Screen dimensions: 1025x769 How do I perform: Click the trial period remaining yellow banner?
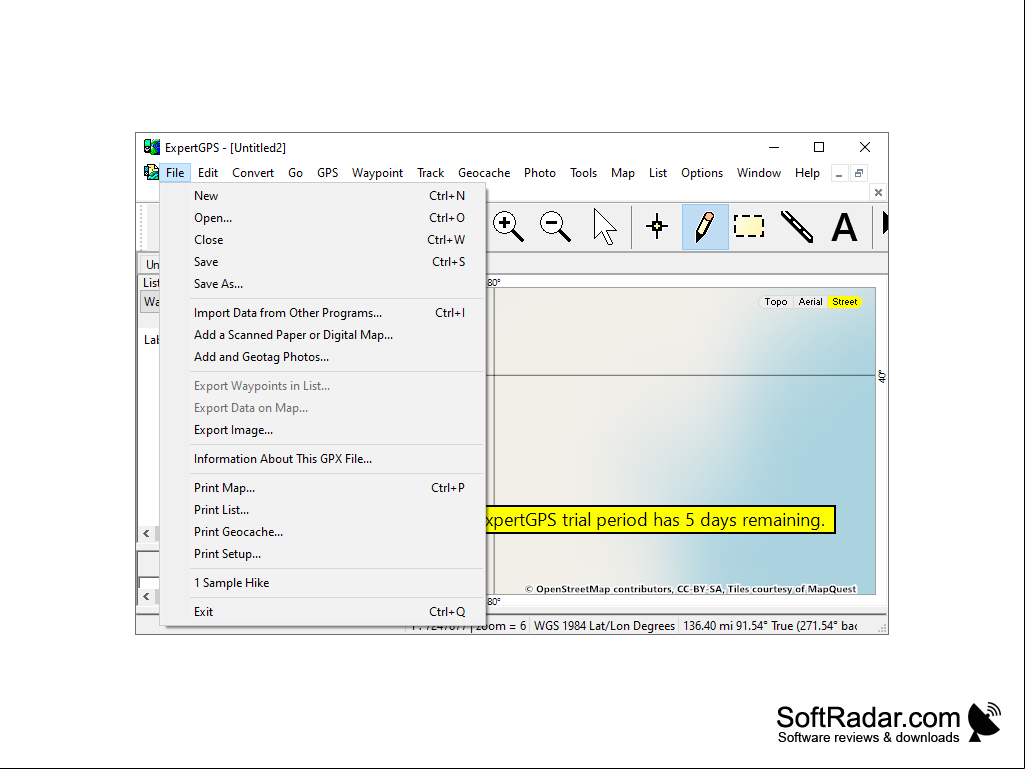click(660, 520)
